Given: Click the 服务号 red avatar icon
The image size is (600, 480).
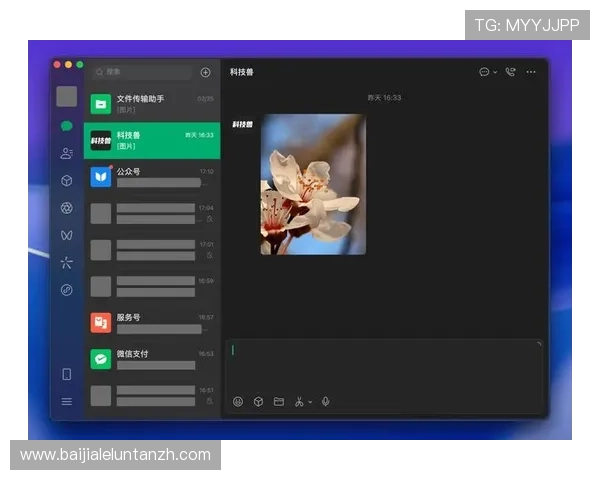Looking at the screenshot, I should tap(101, 323).
